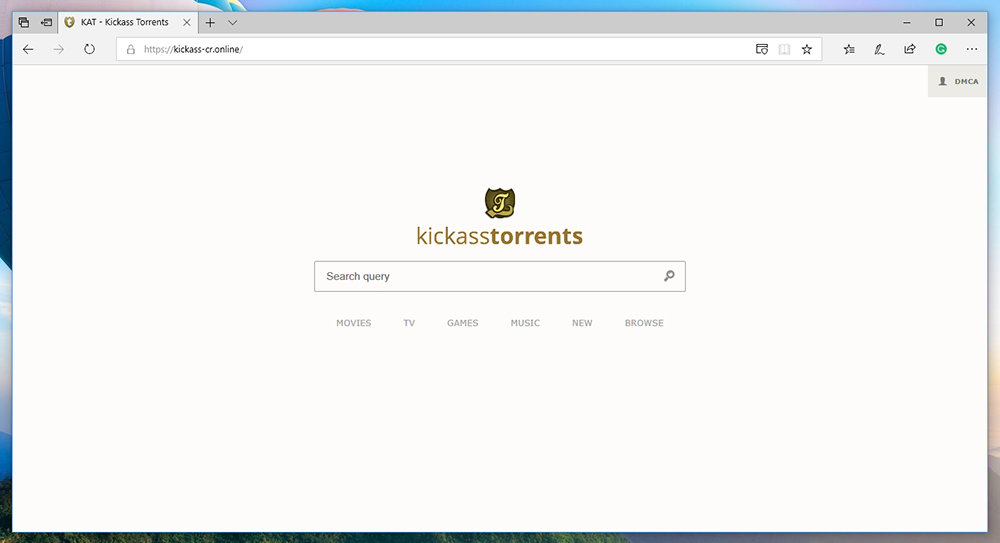Open the TV category link
This screenshot has height=543, width=1000.
tap(409, 323)
